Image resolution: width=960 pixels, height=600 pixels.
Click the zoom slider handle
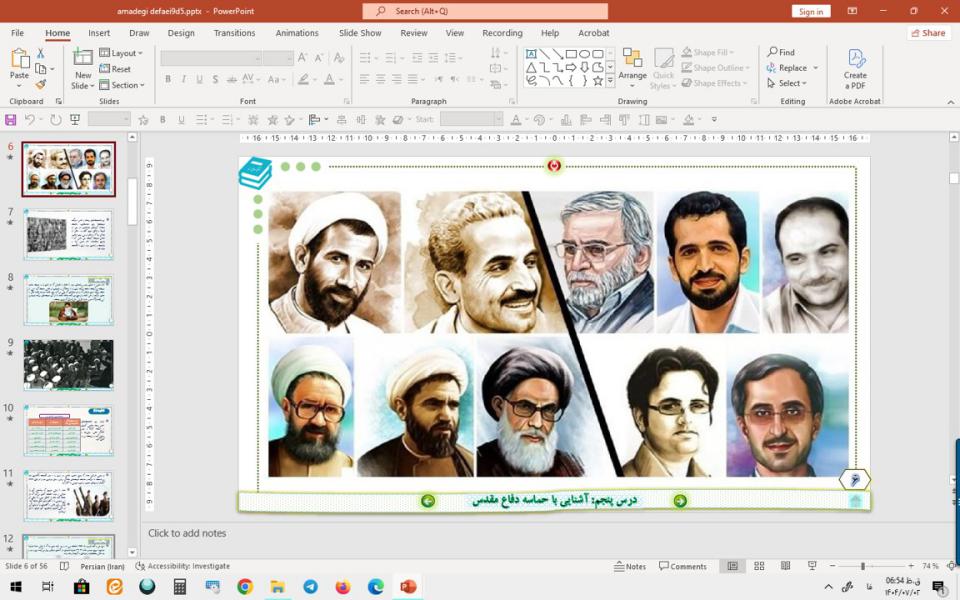point(863,566)
